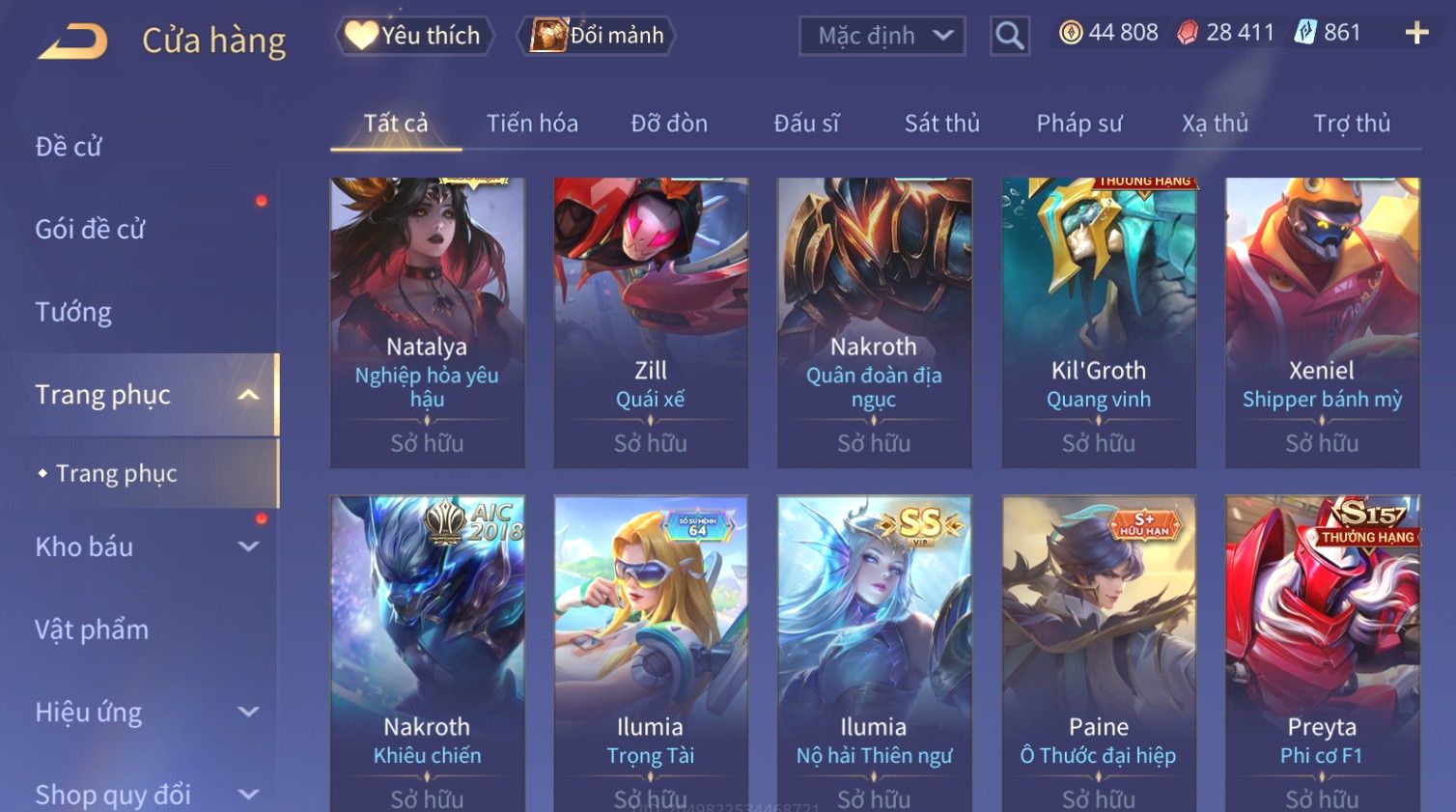
Task: Click the blue voucher currency icon
Action: click(x=1304, y=33)
